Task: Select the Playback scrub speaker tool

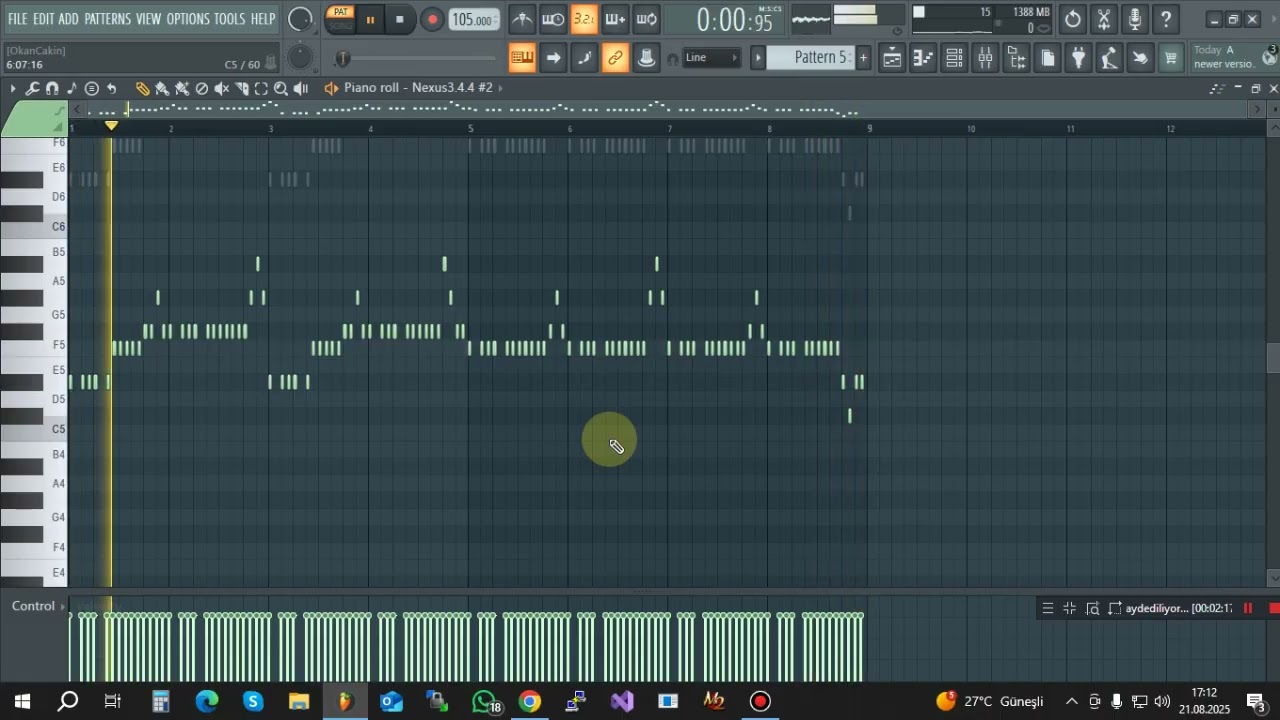Action: pos(302,89)
